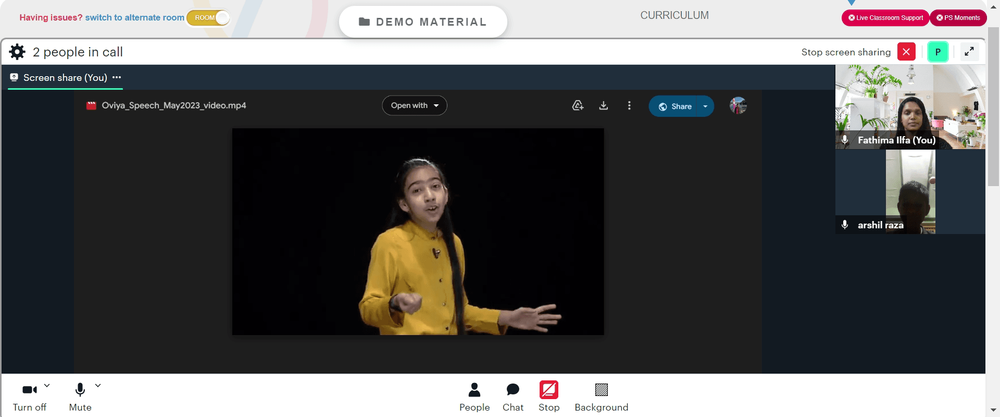Click the red stop screen sharing X

(906, 52)
